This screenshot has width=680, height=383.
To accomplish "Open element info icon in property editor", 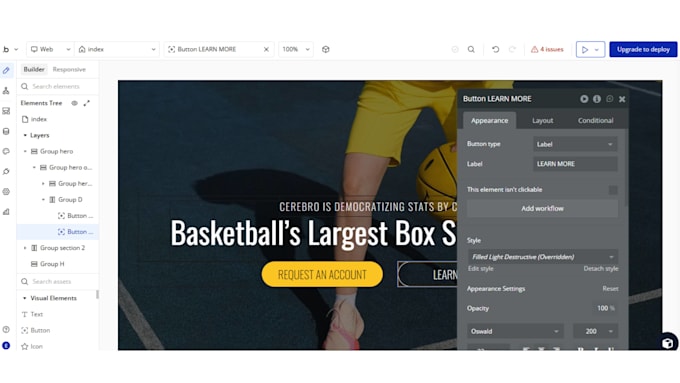I will click(x=597, y=99).
